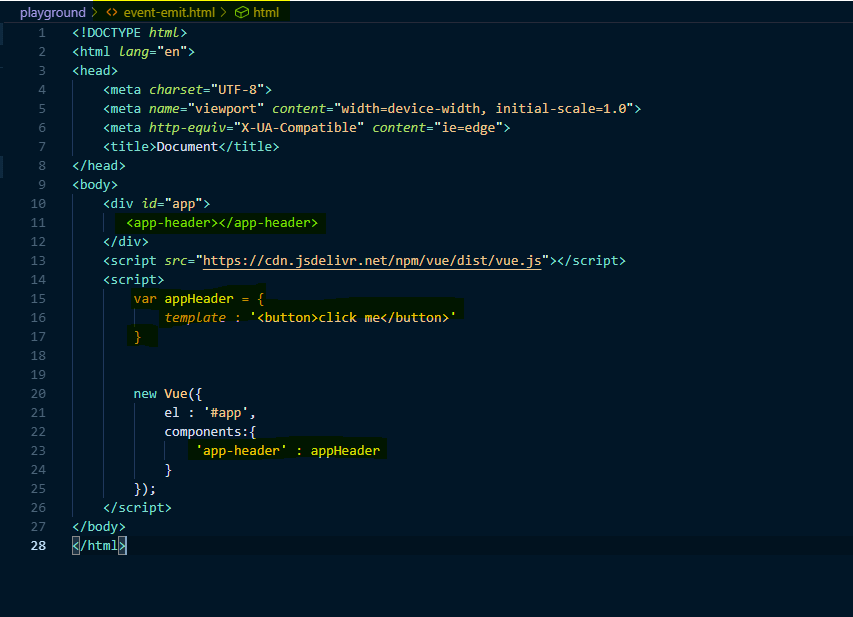Image resolution: width=853 pixels, height=617 pixels.
Task: Click the closing </script> tag on line 26
Action: point(137,508)
